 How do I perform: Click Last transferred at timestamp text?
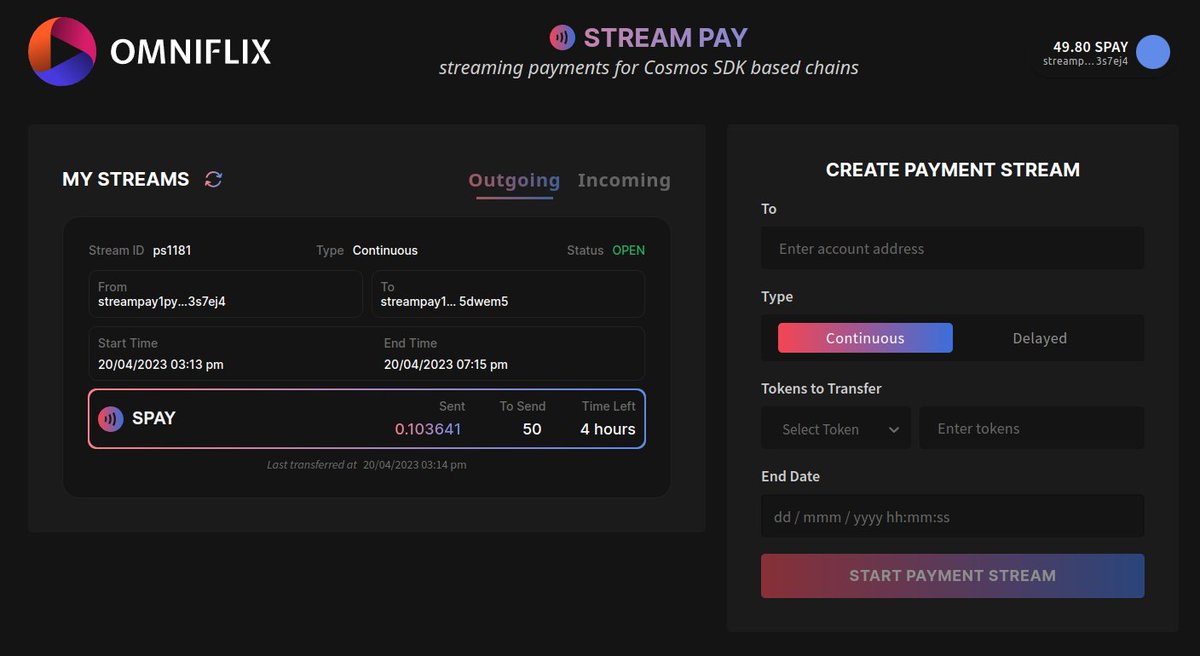(366, 465)
